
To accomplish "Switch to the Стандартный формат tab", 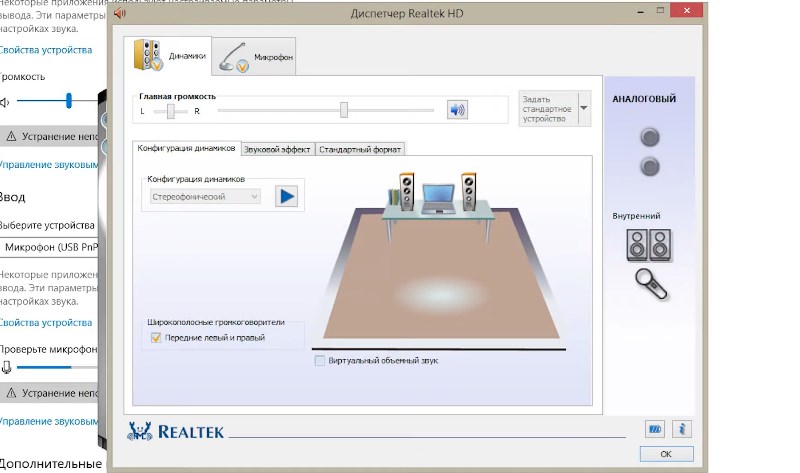I will (360, 150).
